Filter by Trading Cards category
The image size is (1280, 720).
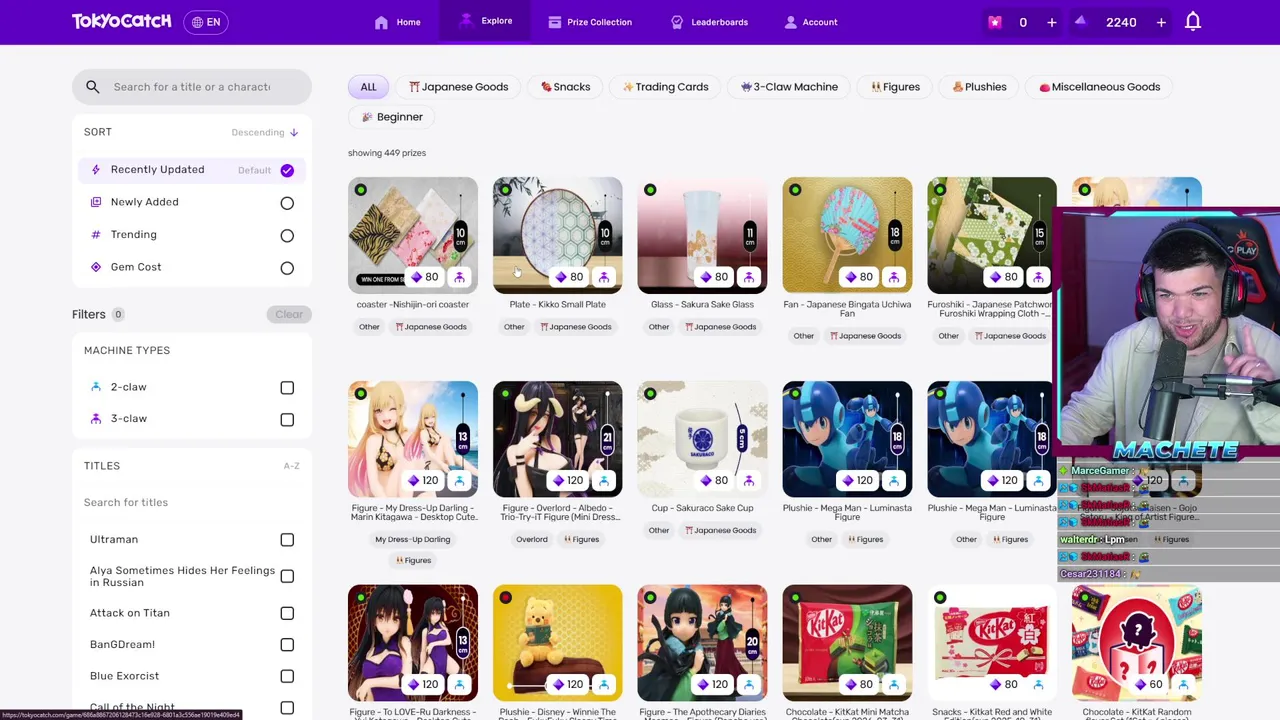pyautogui.click(x=665, y=87)
